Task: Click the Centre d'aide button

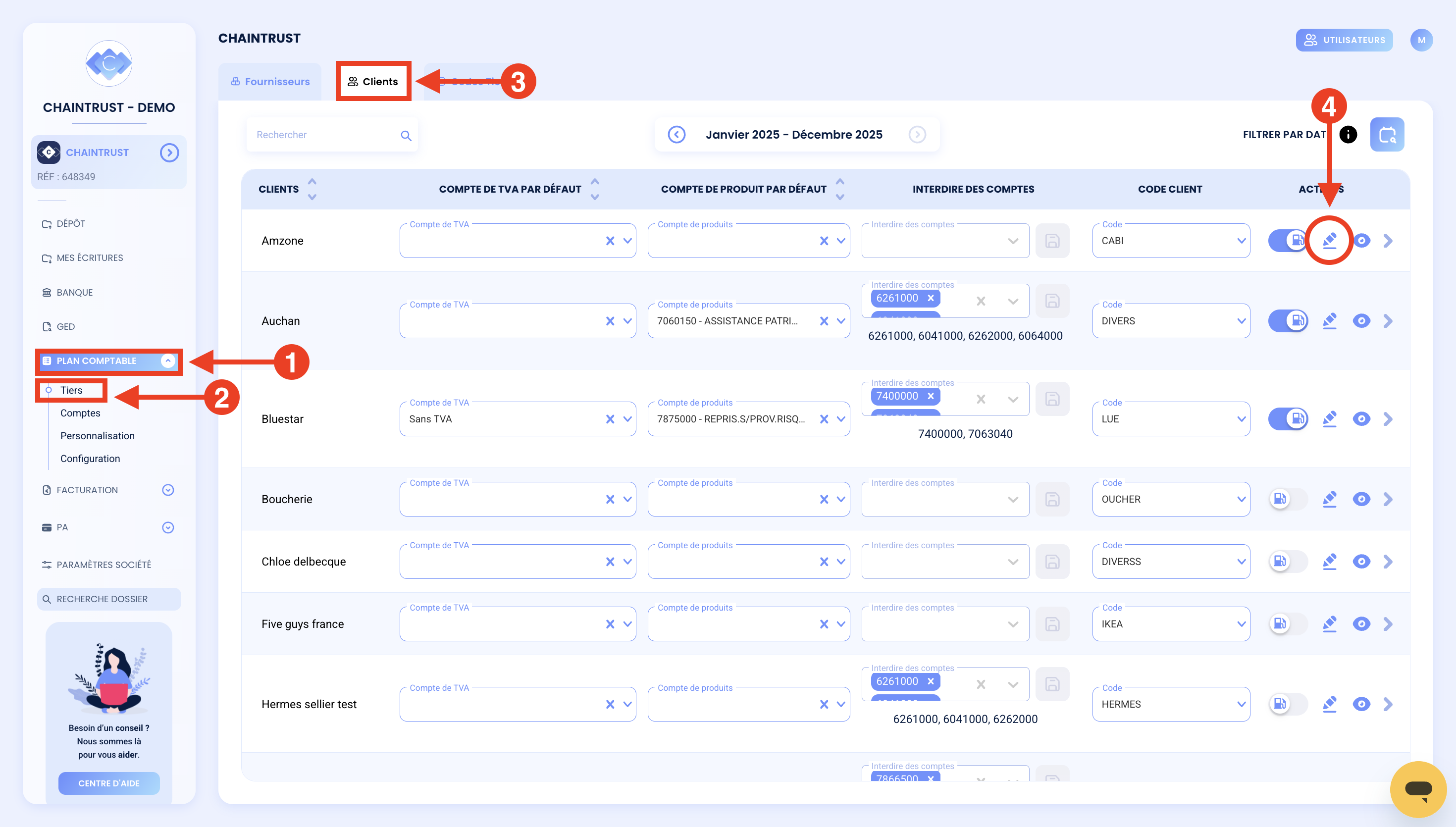Action: [108, 783]
